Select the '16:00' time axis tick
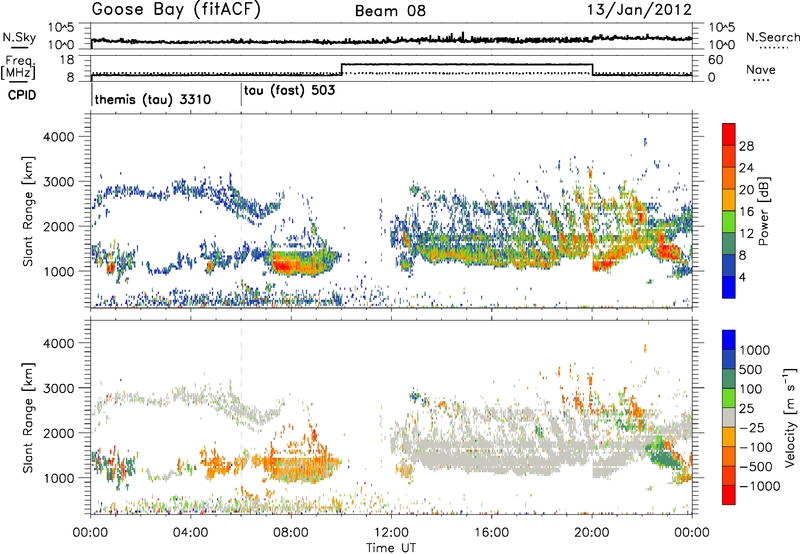The image size is (800, 554). [x=491, y=533]
